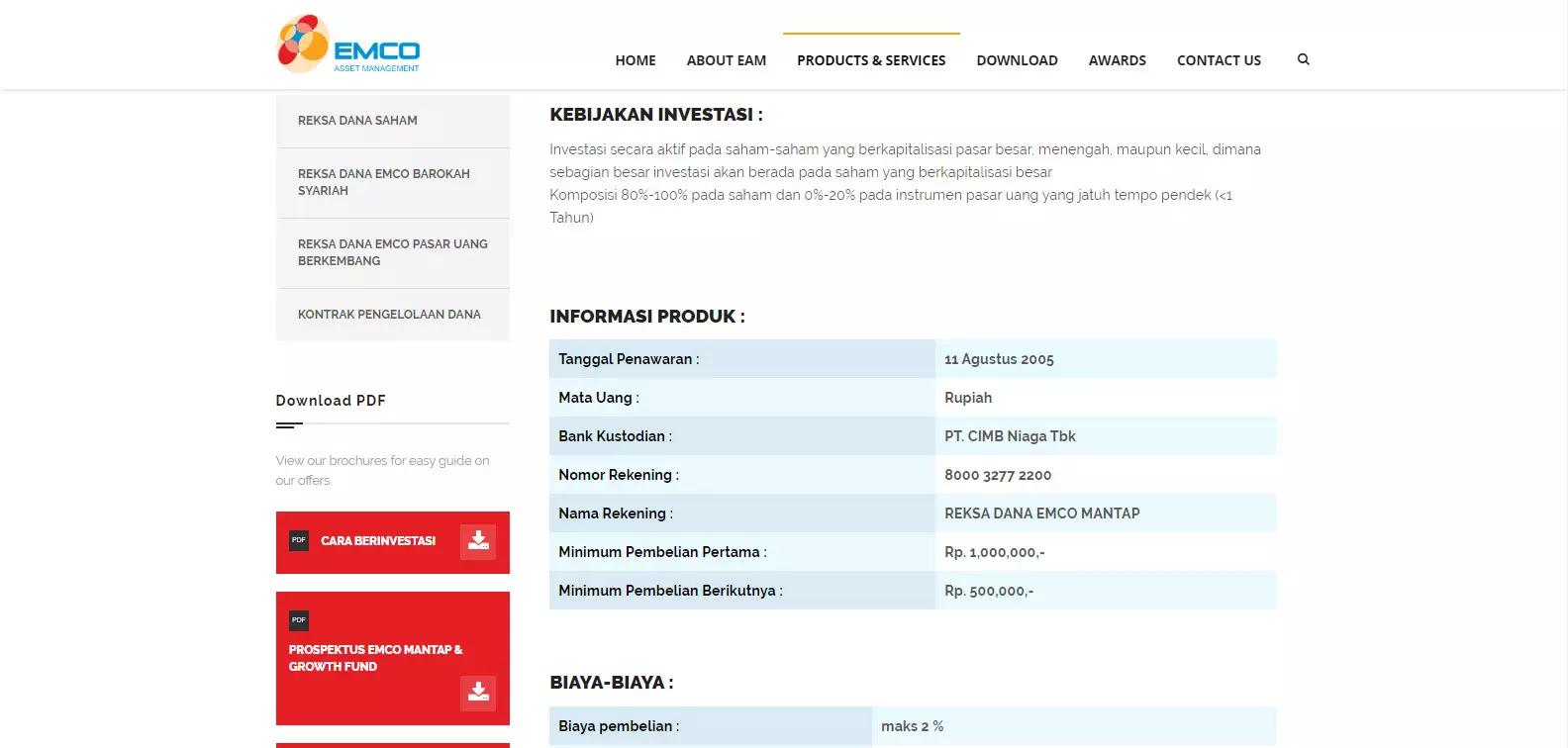Click REKSA DANA EMCO MANTAP value
The width and height of the screenshot is (1568, 748).
[1042, 514]
